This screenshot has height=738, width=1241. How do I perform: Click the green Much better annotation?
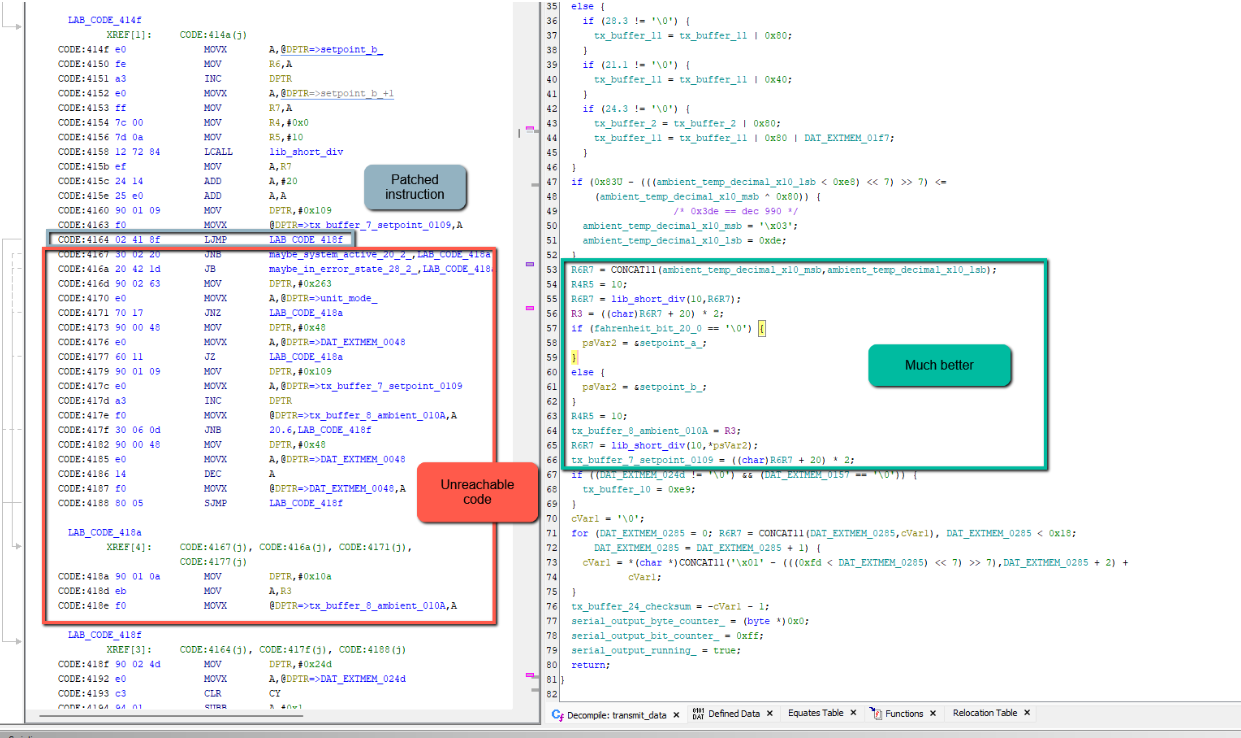pos(940,365)
